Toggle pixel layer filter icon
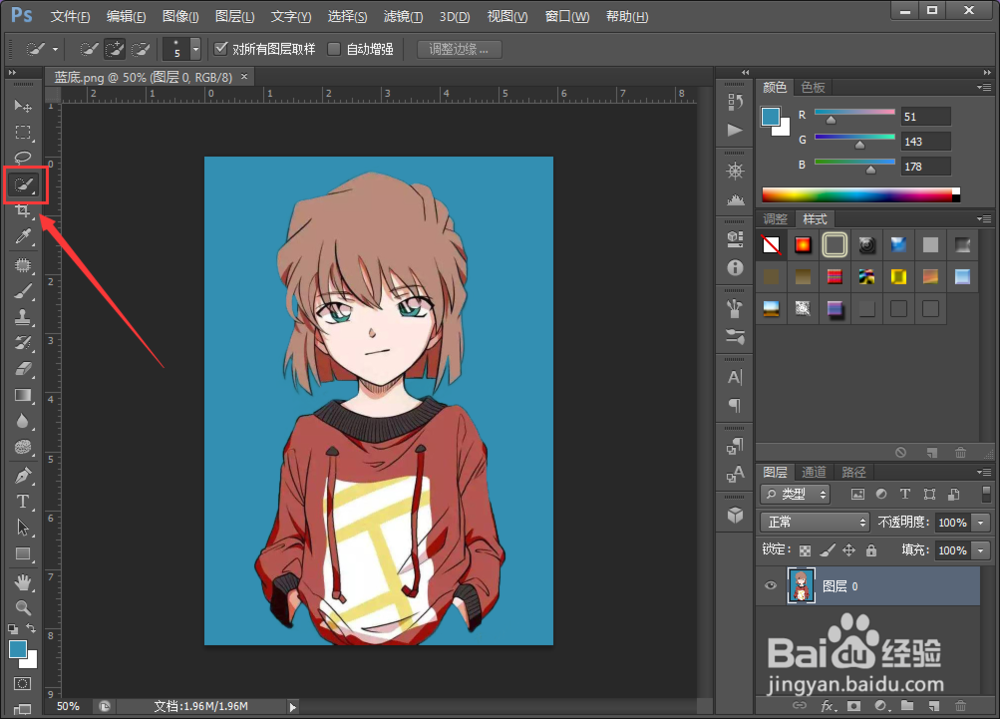 click(858, 494)
